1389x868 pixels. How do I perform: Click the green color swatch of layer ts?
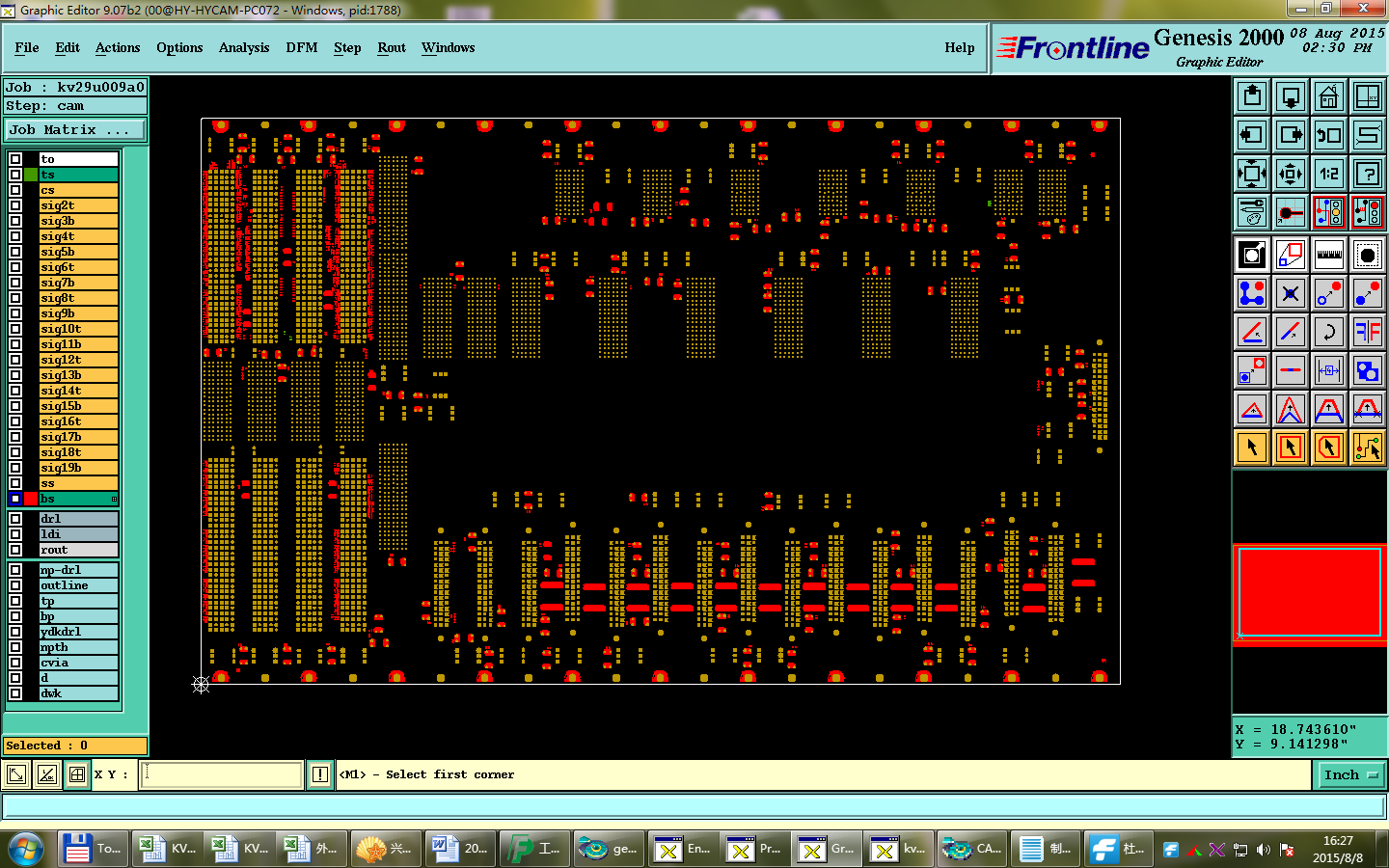(31, 175)
